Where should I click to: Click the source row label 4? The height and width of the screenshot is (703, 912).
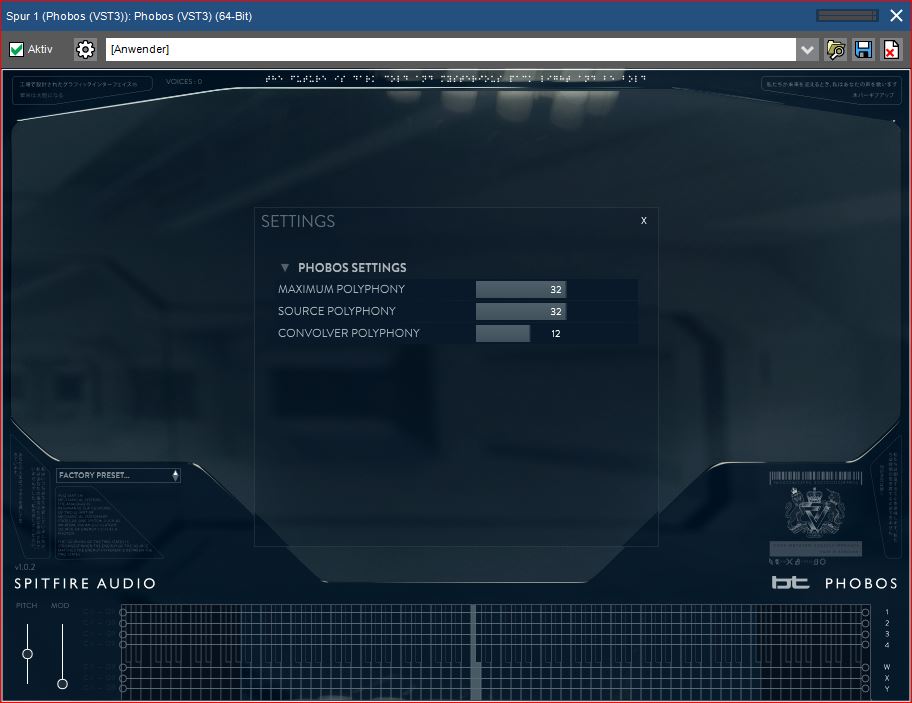(x=886, y=645)
